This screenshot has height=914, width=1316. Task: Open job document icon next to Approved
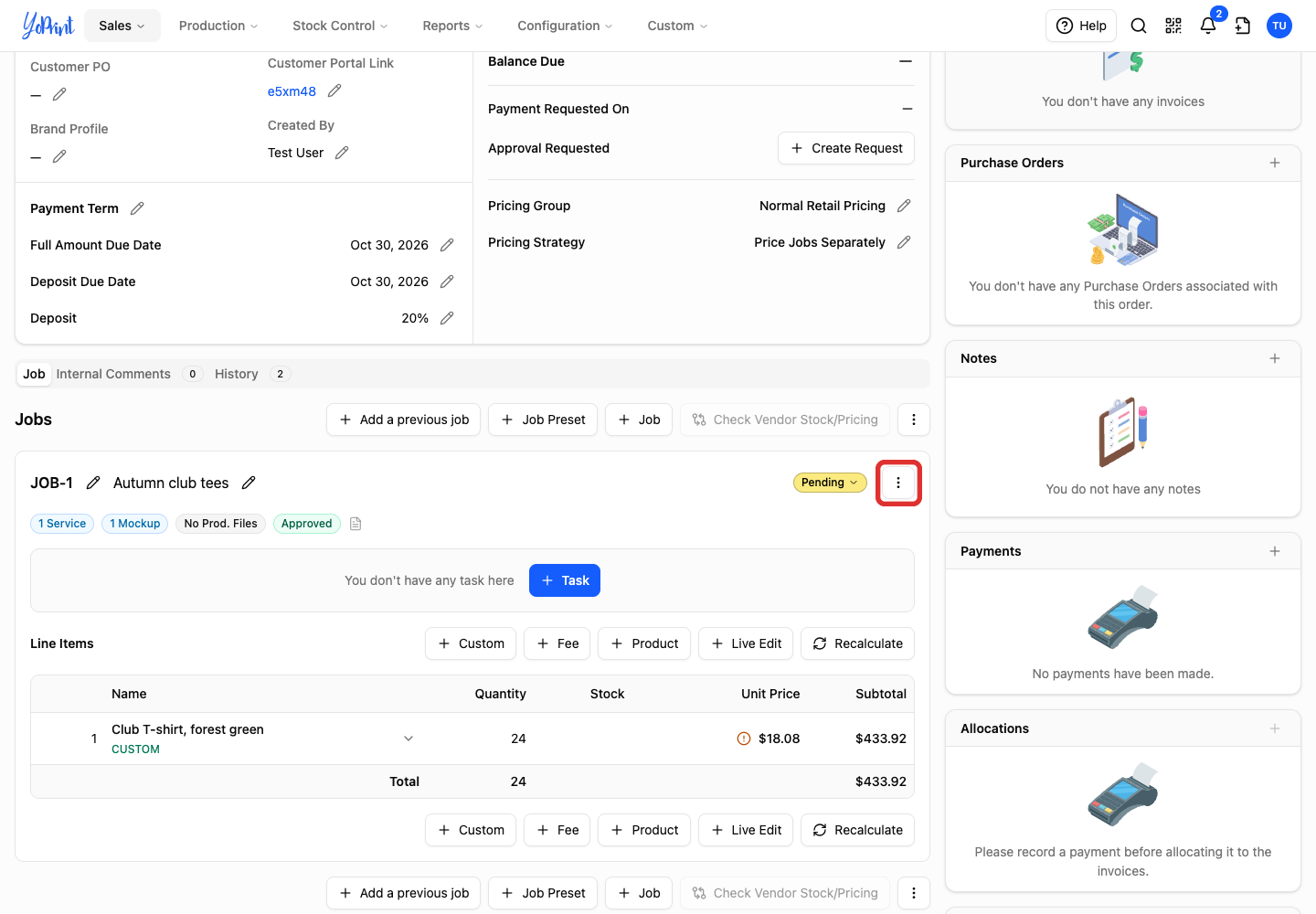pyautogui.click(x=356, y=524)
